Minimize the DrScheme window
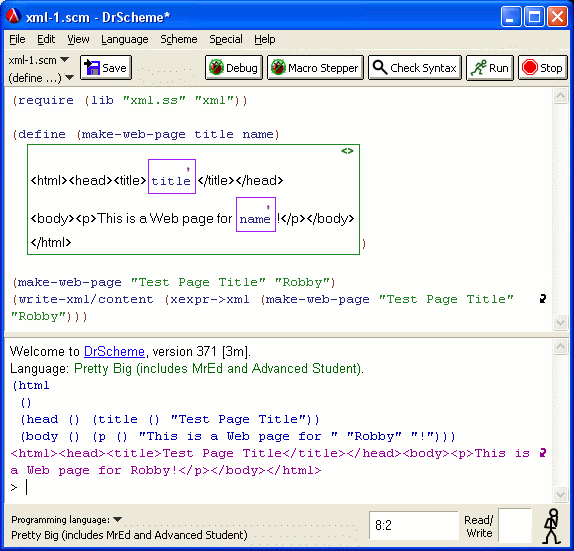This screenshot has height=551, width=574. point(511,17)
